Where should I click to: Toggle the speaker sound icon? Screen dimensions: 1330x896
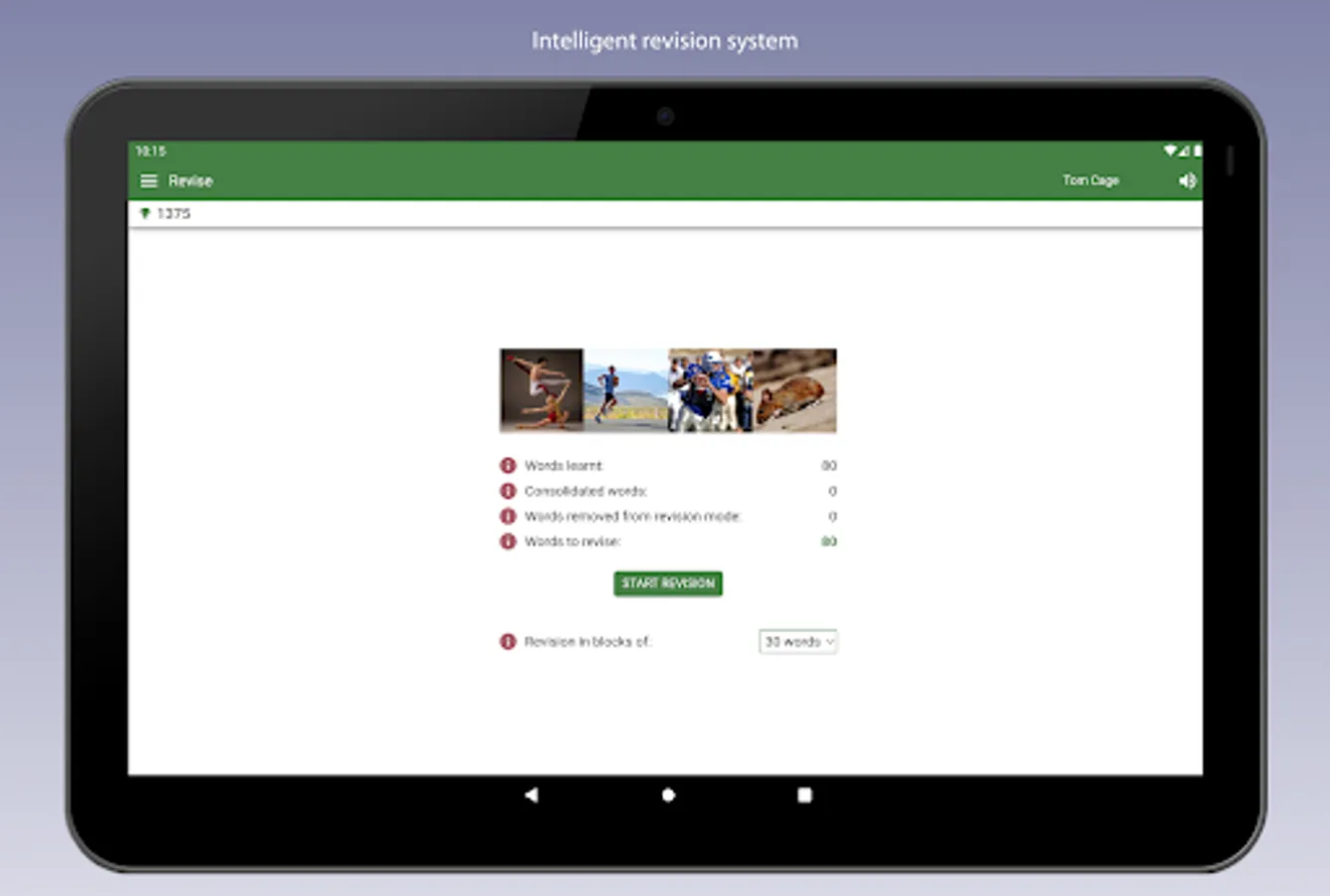[1187, 180]
